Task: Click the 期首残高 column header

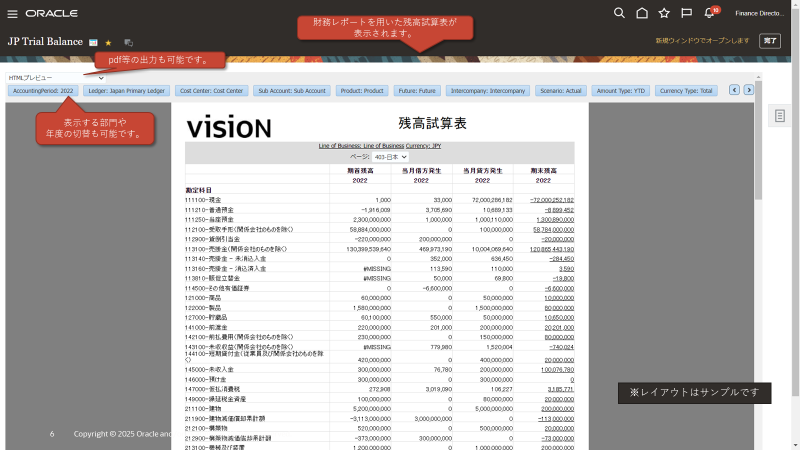Action: 360,171
